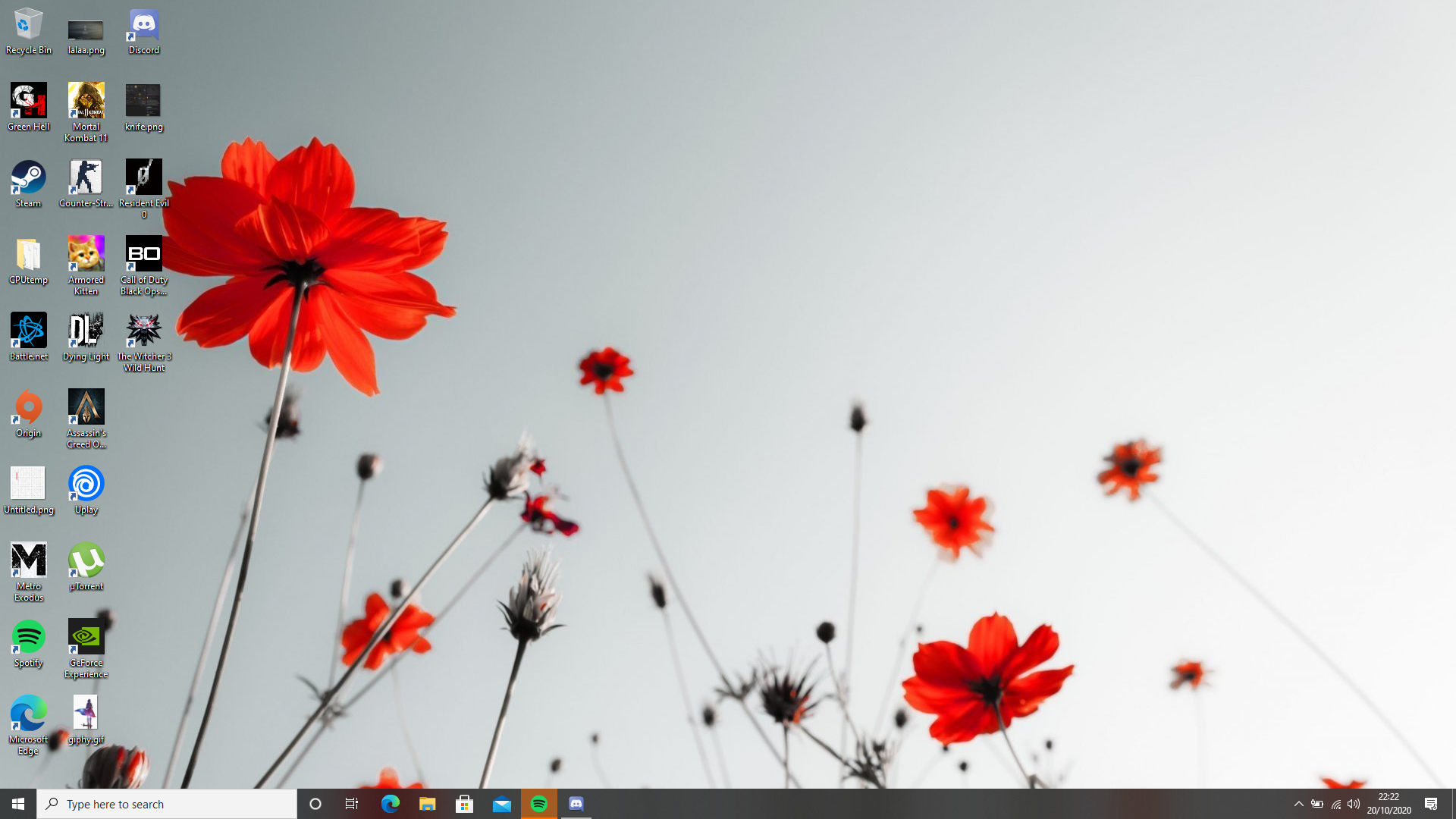Screen dimensions: 1456x819
Task: Select the GeForce Experience shortcut
Action: pos(86,648)
